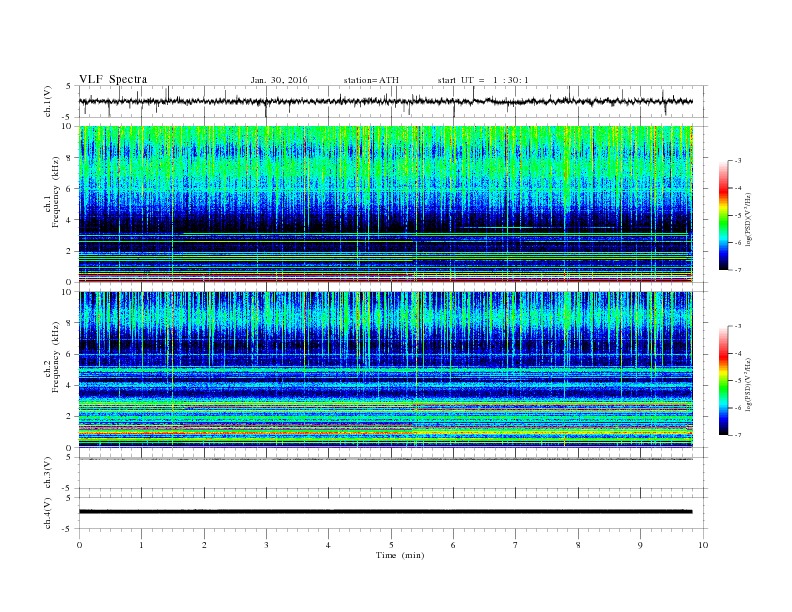
Task: Click the '6' kHz tick of ch.1 spectrogram
Action: [x=69, y=189]
